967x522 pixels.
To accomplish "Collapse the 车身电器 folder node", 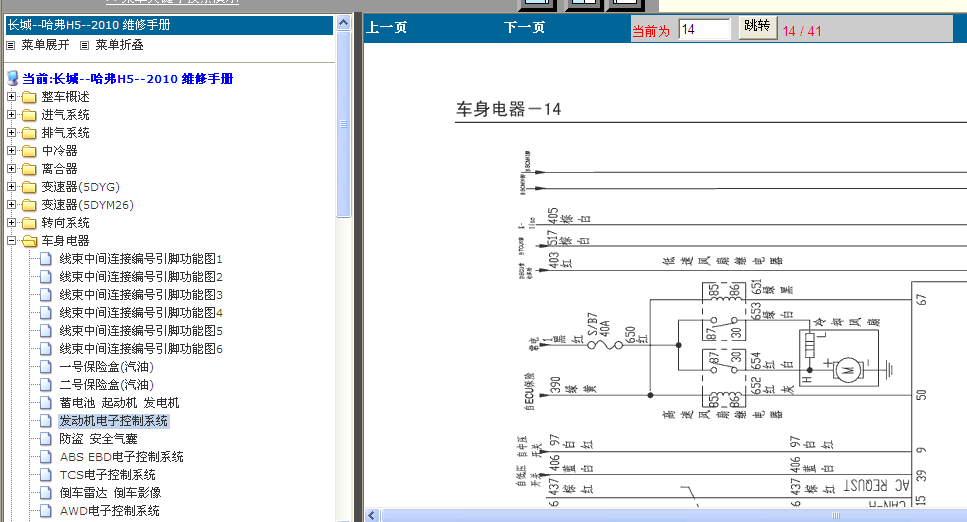I will tap(11, 241).
